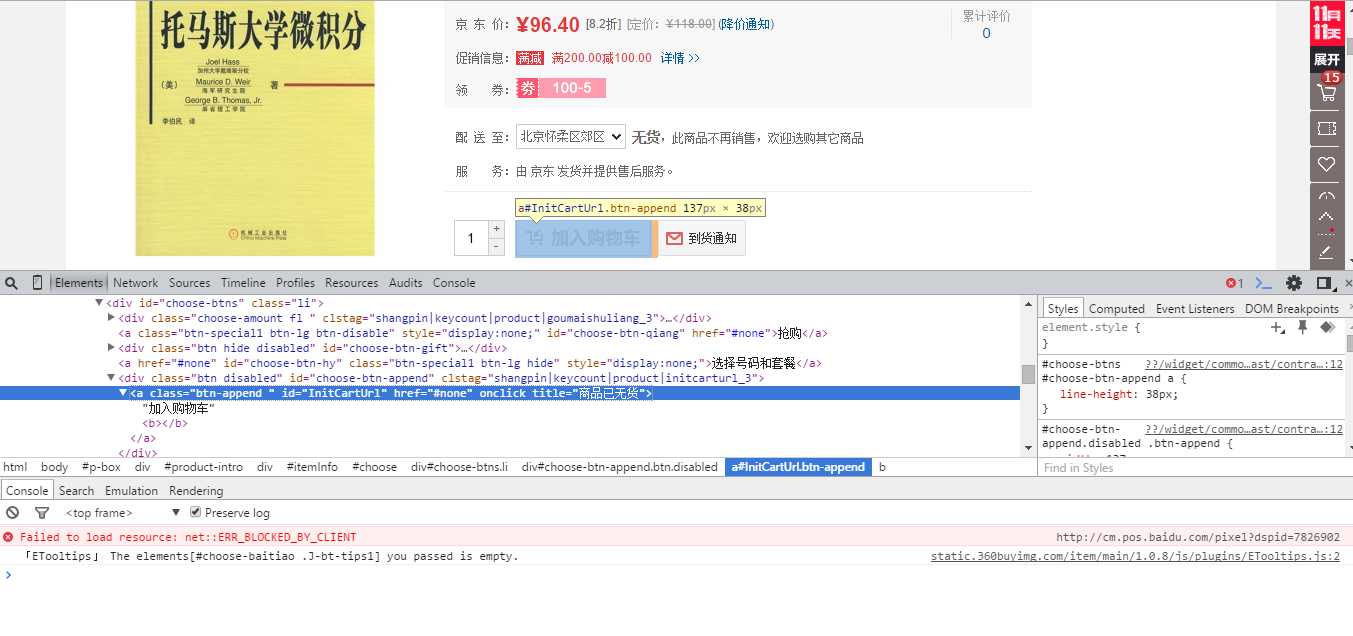Screen dimensions: 1353x636
Task: Click the div#choose-btns.li breadcrumb
Action: (x=459, y=467)
